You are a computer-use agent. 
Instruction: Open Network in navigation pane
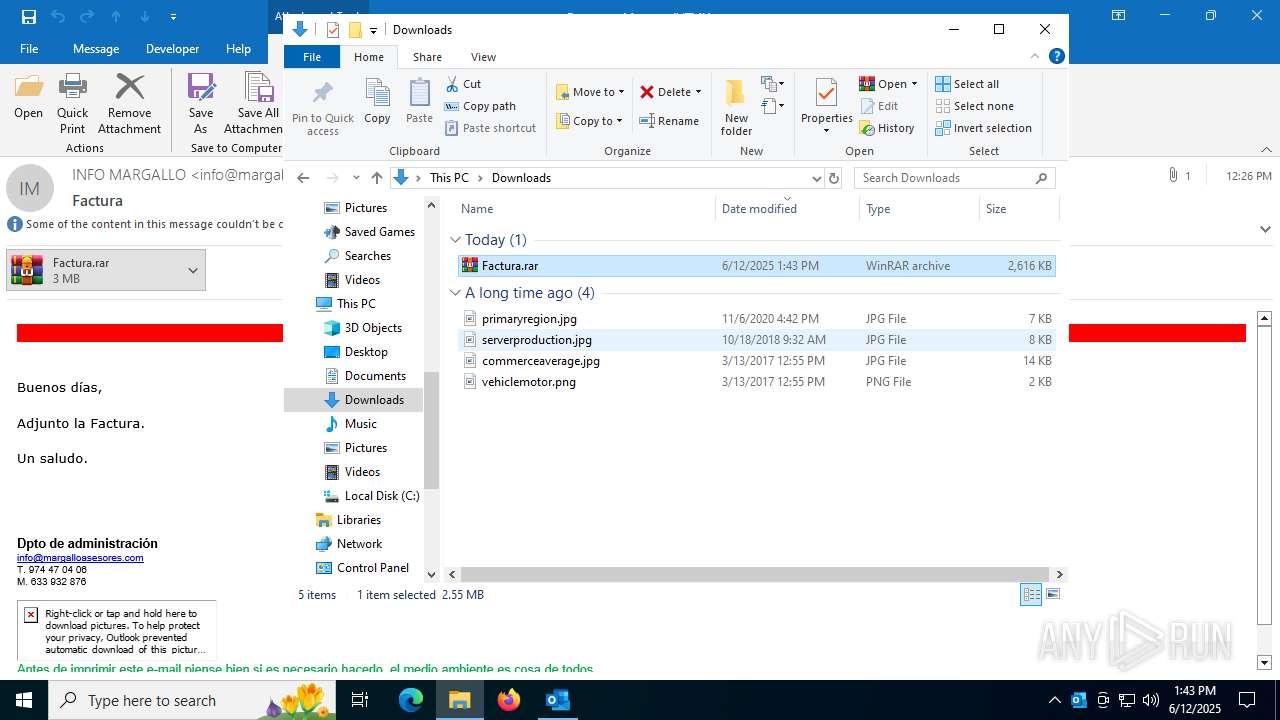(359, 544)
